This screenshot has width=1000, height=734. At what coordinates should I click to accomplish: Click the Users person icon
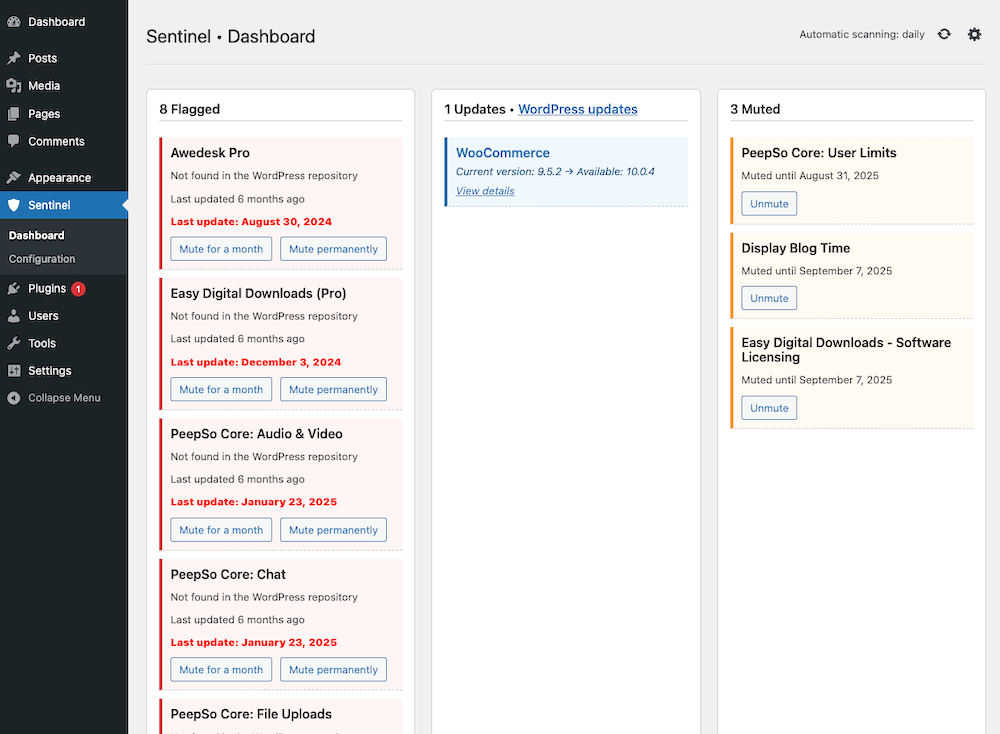(x=14, y=316)
